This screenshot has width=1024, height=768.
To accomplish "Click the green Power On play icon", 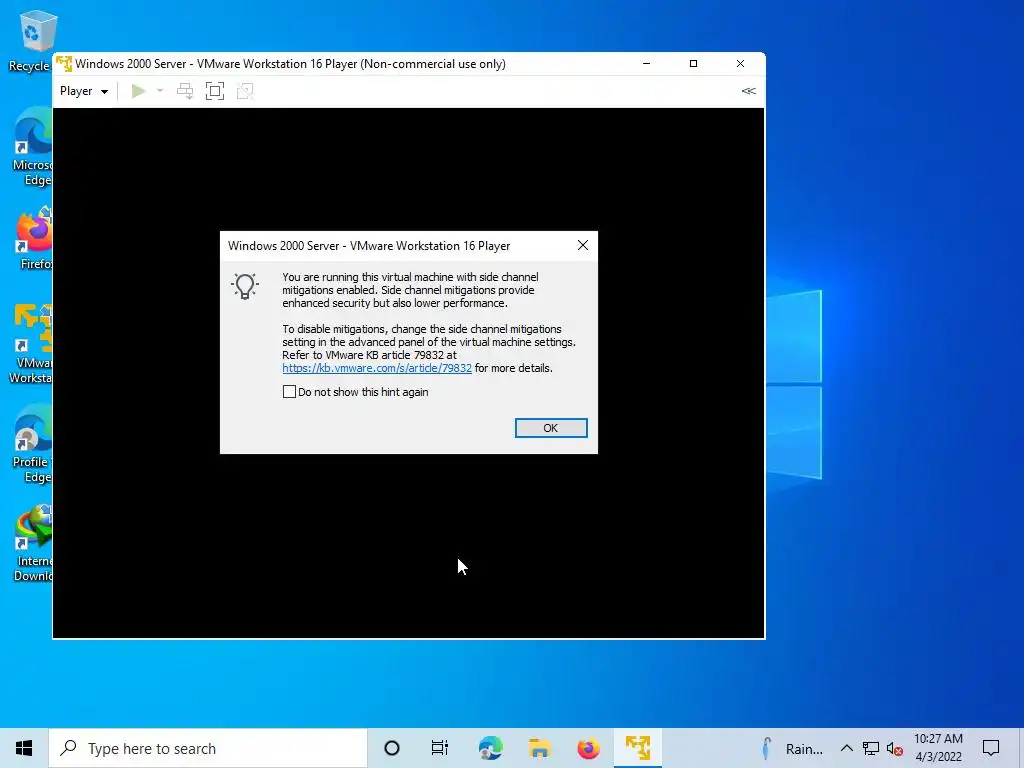I will pos(138,91).
